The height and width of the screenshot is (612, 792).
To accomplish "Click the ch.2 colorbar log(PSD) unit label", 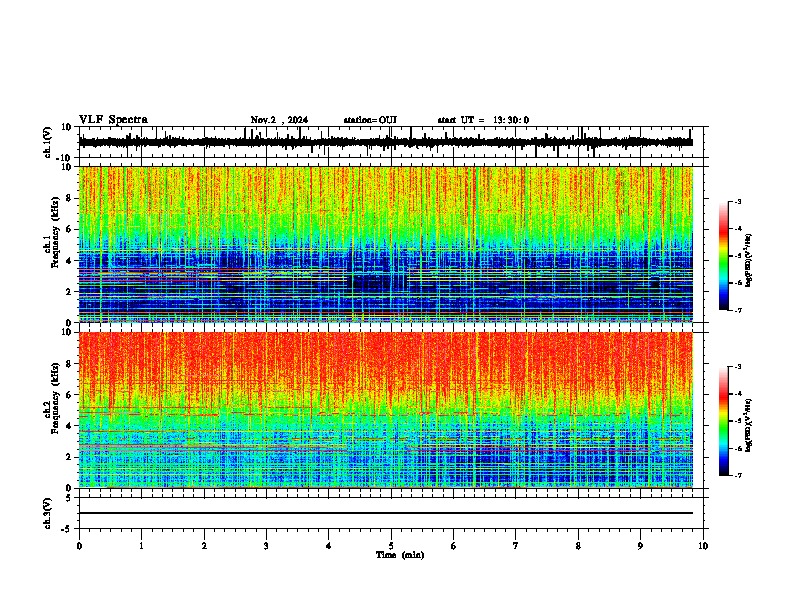I will tap(749, 425).
